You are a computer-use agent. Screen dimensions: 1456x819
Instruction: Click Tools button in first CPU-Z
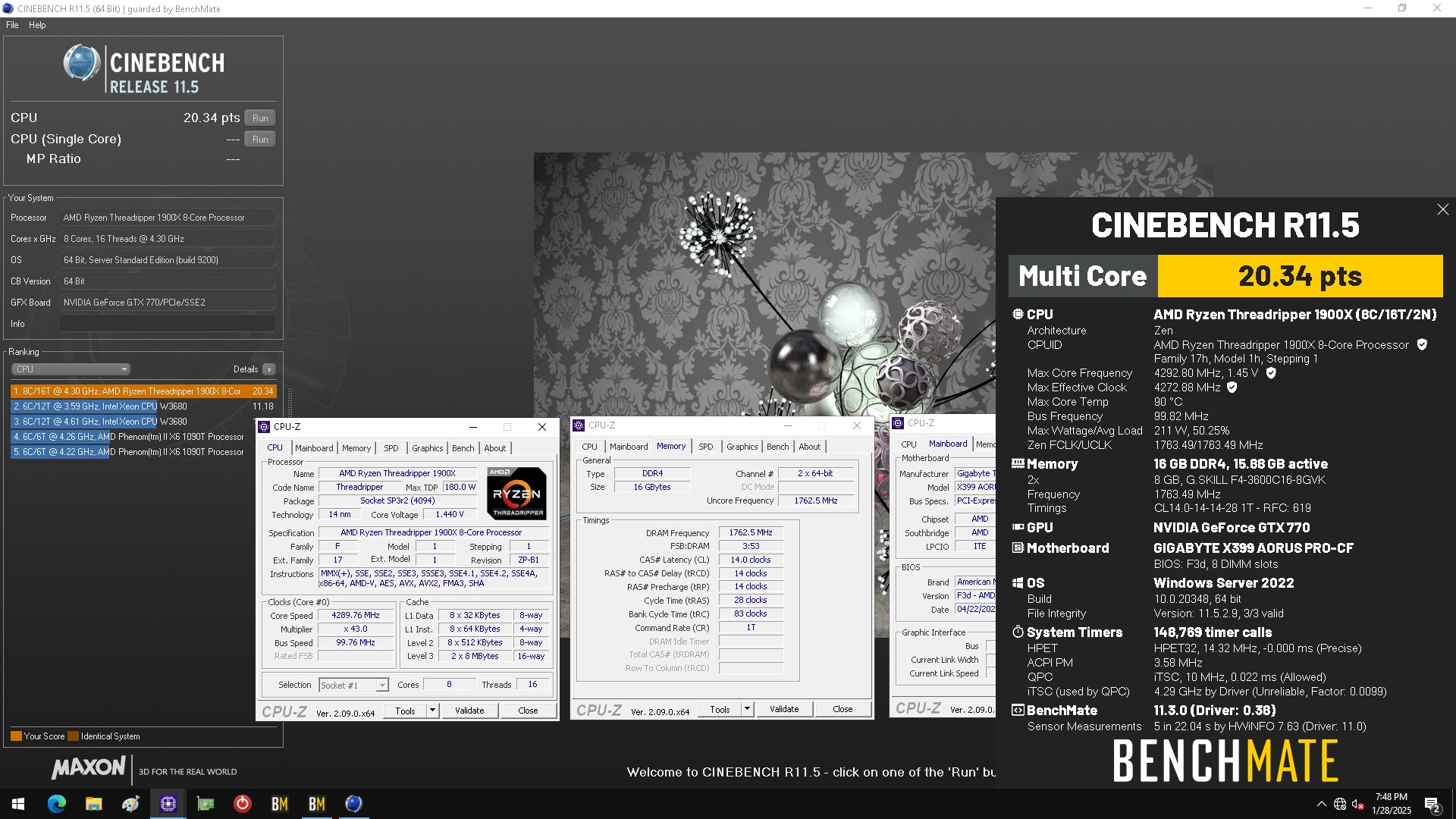pyautogui.click(x=405, y=711)
